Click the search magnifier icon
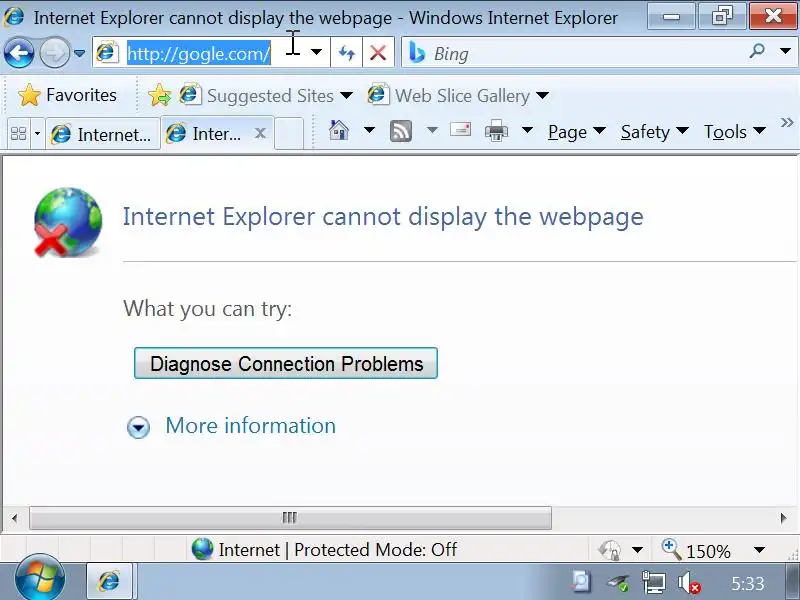Screen dimensions: 800x600 [757, 51]
